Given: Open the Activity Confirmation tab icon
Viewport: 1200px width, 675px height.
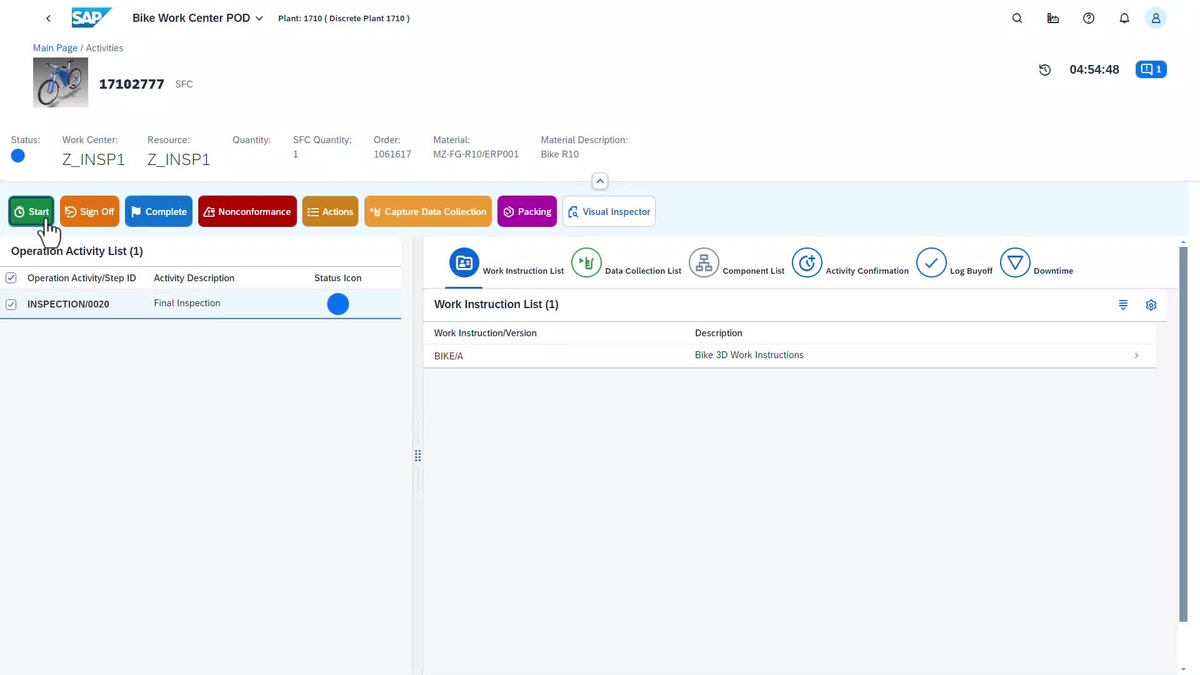Looking at the screenshot, I should [x=807, y=263].
